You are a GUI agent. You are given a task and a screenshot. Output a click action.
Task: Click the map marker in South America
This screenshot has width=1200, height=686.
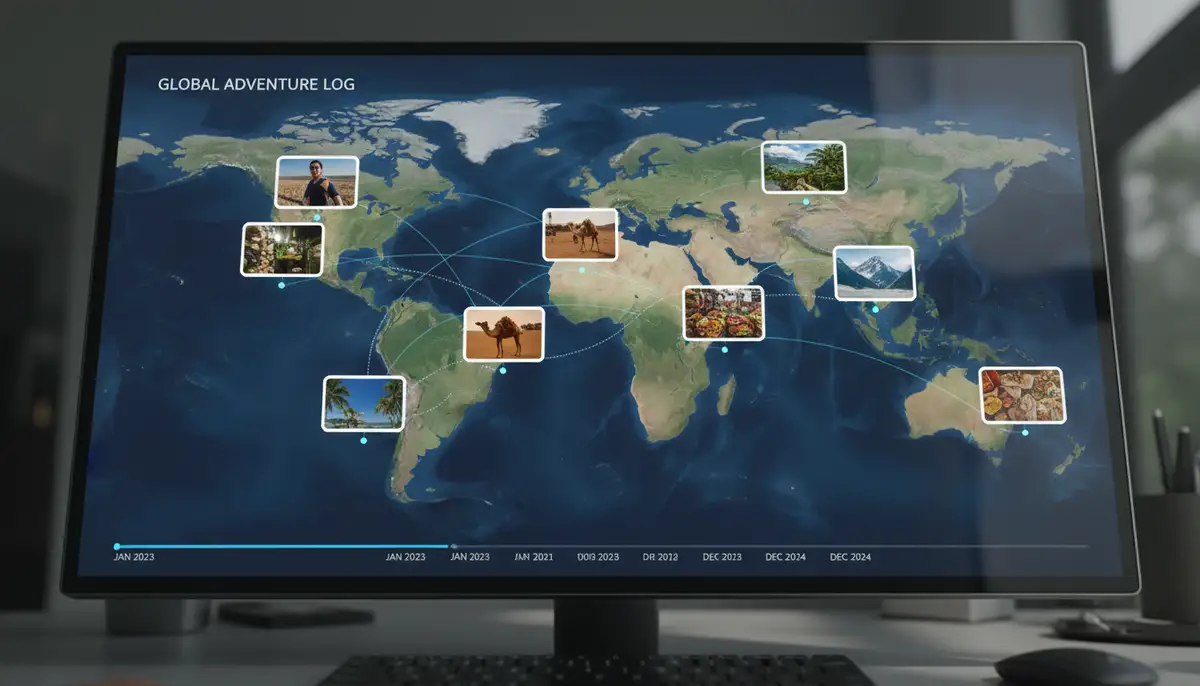coord(502,369)
